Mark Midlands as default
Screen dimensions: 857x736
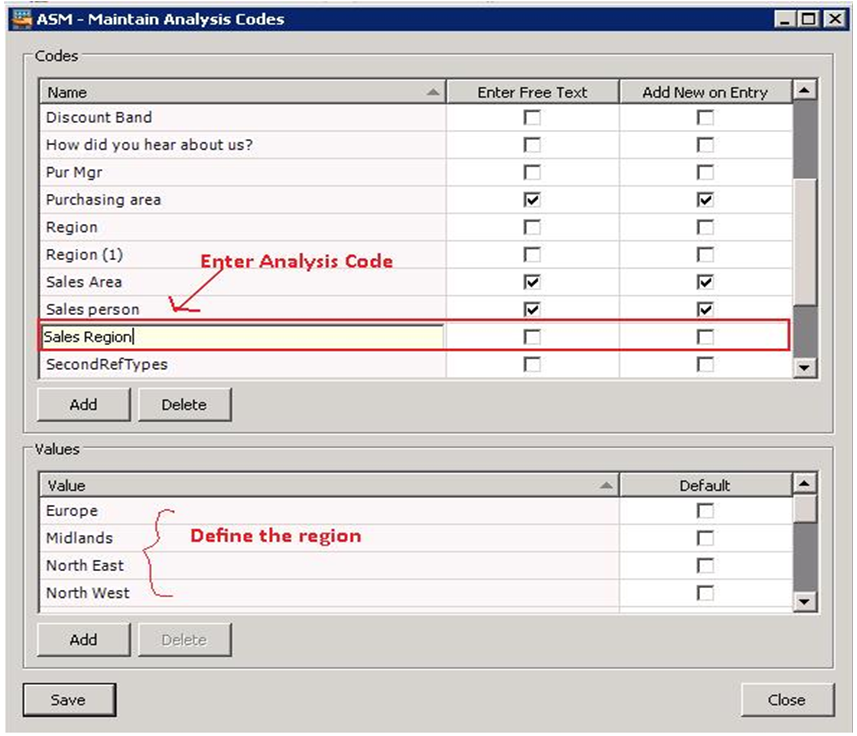pyautogui.click(x=705, y=538)
